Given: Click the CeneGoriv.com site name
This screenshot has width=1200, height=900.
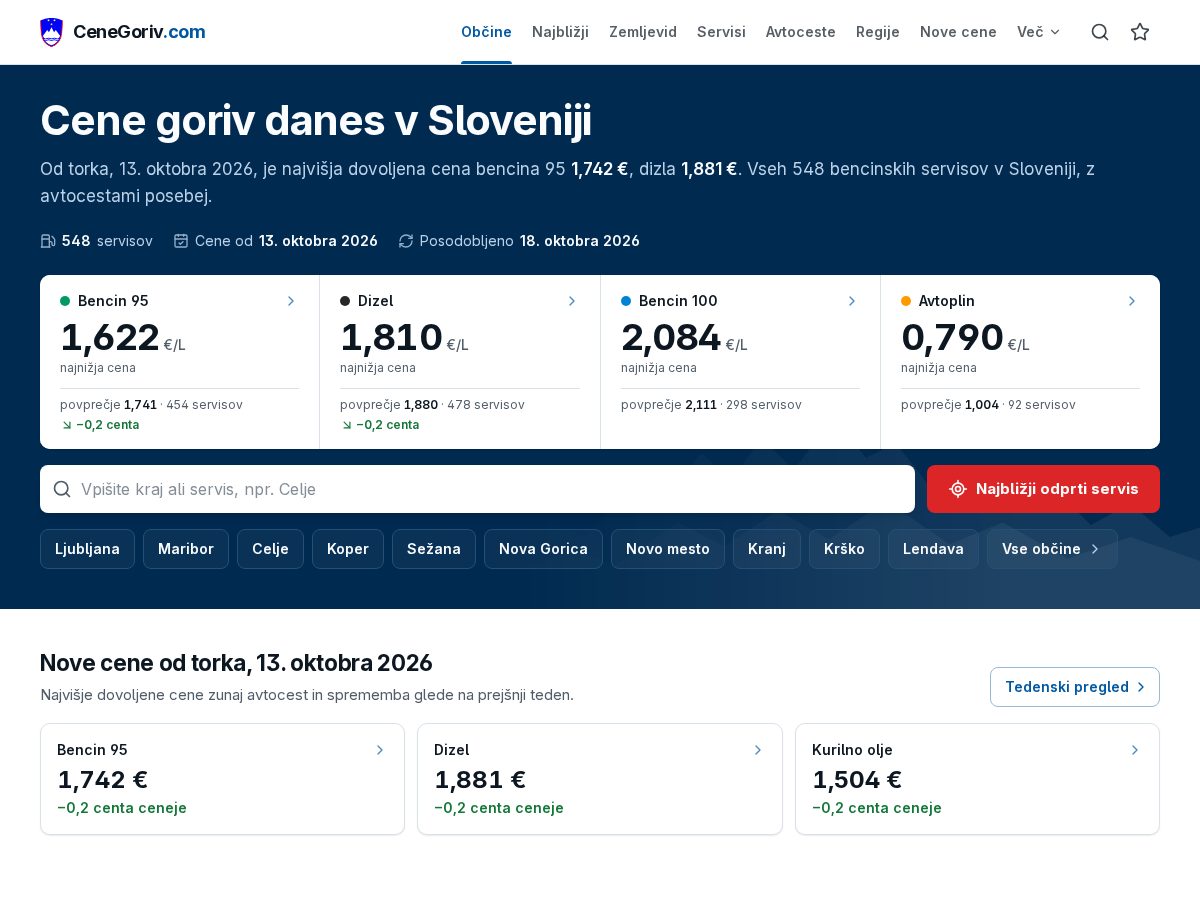Looking at the screenshot, I should 139,32.
